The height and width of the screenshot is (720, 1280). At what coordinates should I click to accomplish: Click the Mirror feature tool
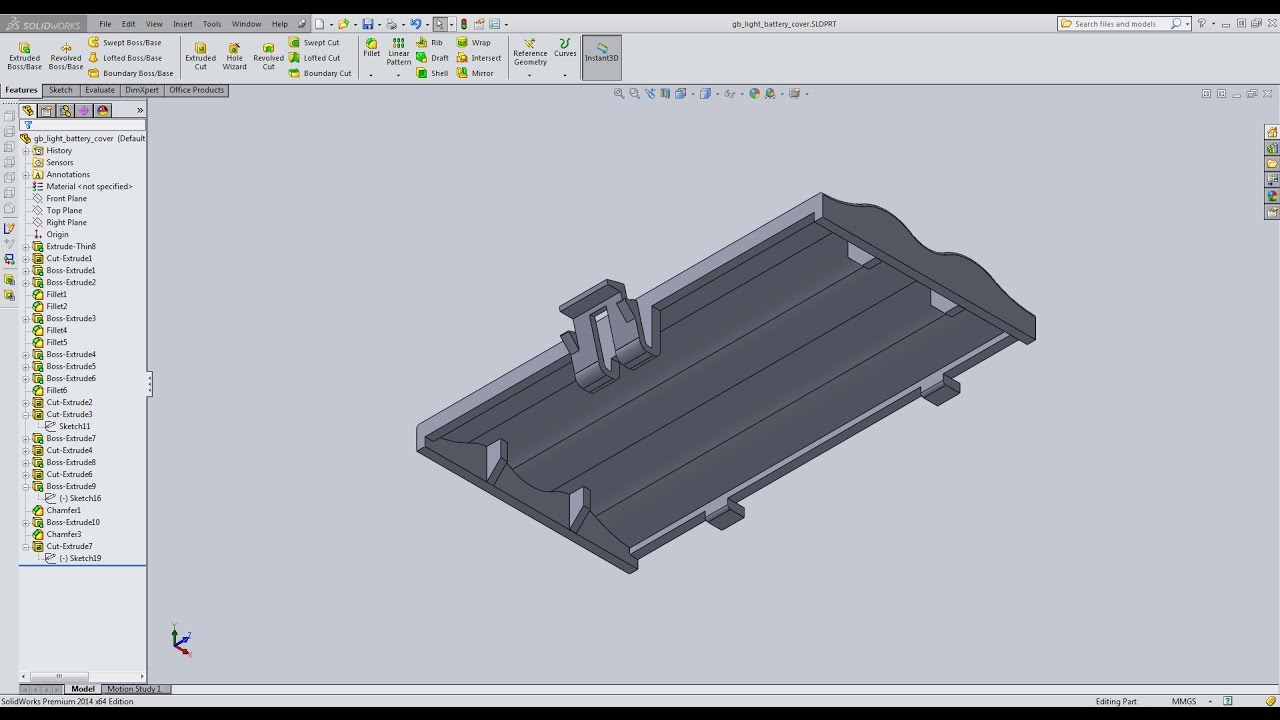[x=475, y=73]
